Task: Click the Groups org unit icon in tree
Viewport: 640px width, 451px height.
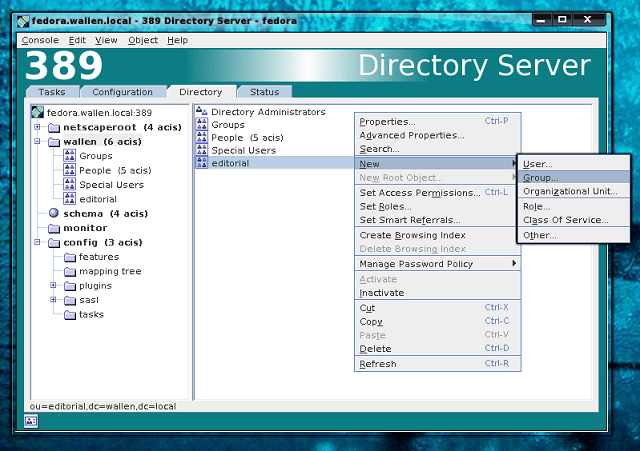Action: click(69, 156)
